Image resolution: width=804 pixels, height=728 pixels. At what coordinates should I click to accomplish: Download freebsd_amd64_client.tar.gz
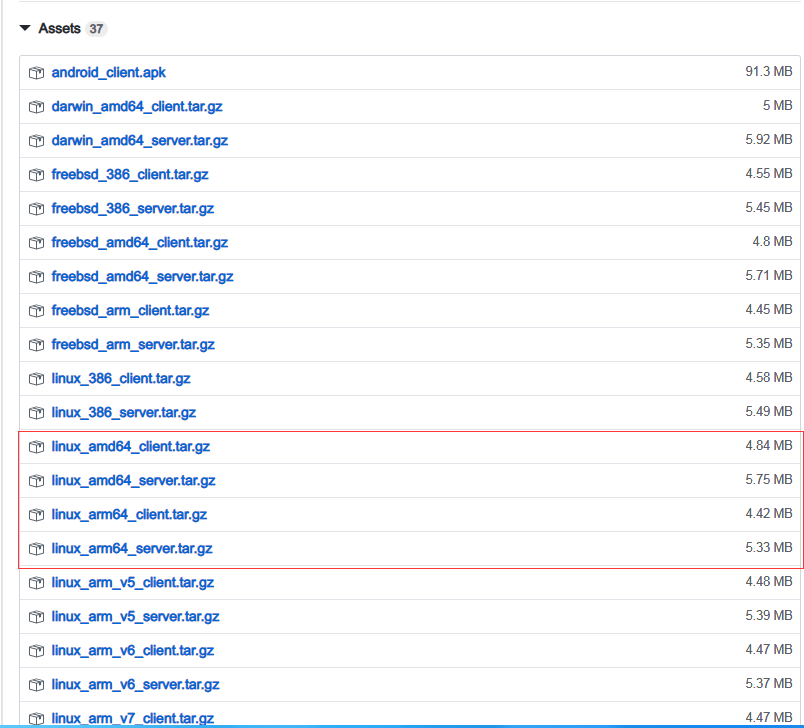pos(139,243)
